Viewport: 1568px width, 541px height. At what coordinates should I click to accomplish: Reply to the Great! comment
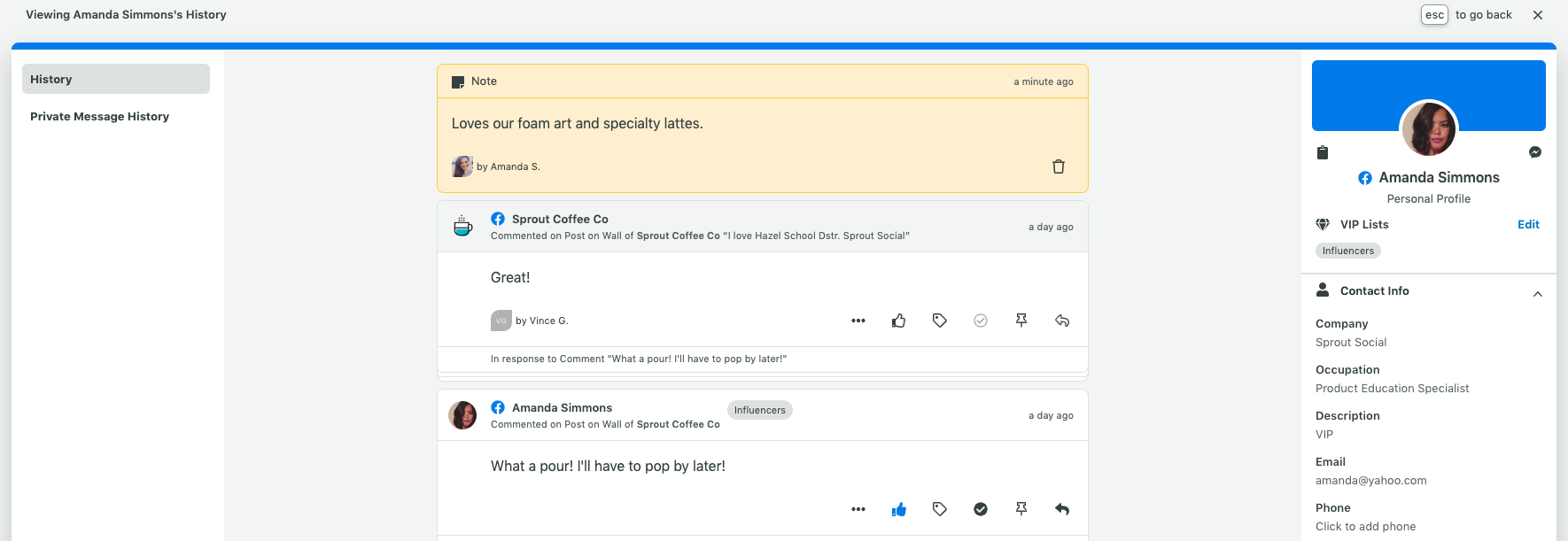[x=1061, y=321]
